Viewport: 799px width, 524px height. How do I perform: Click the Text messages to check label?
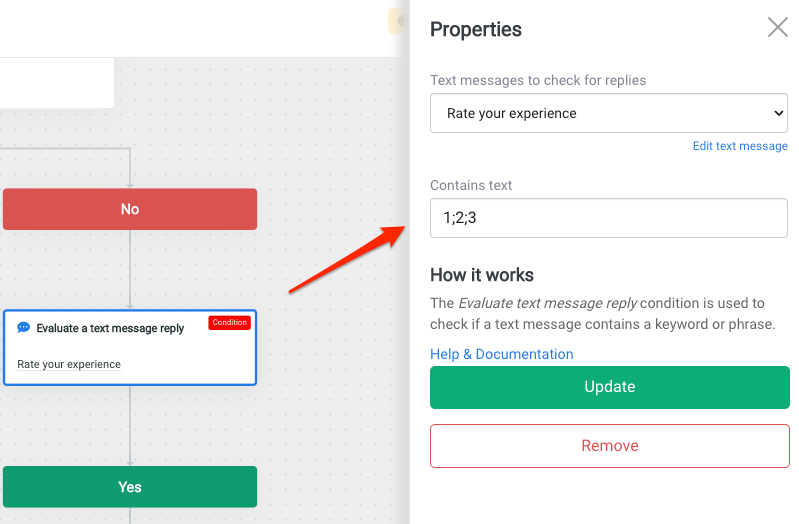(538, 81)
